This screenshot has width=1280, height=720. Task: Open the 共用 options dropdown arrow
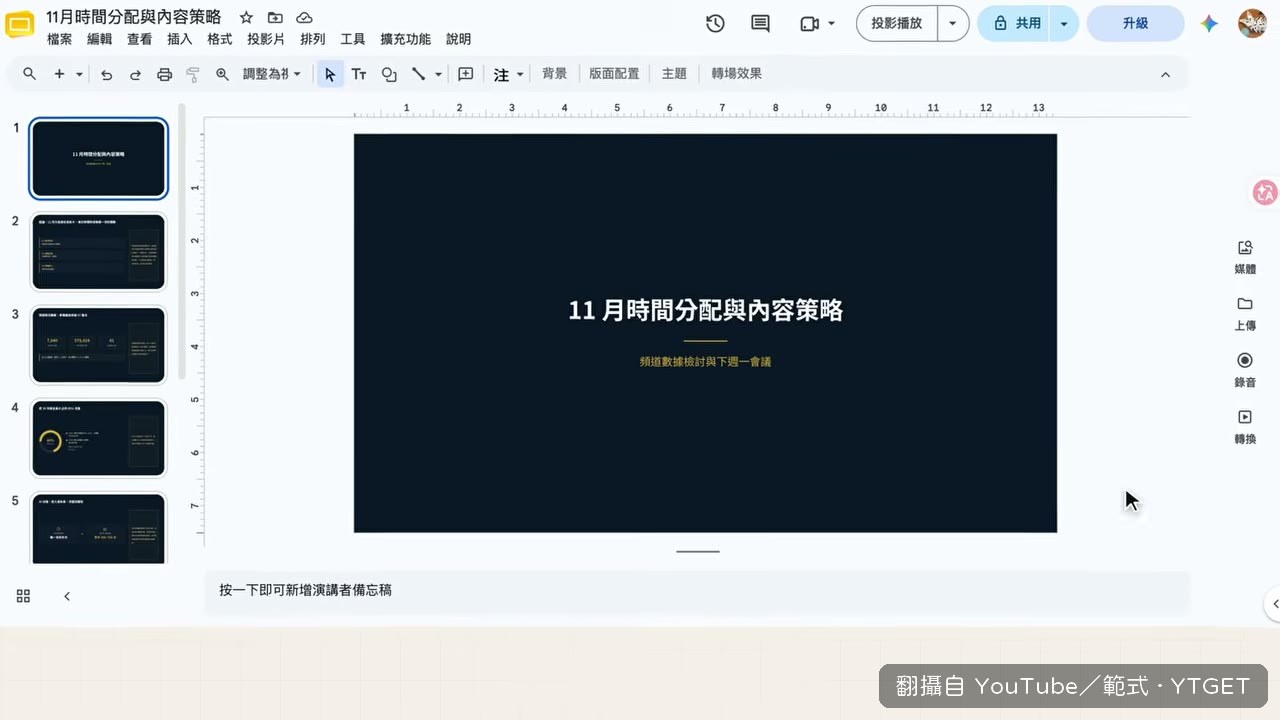pyautogui.click(x=1064, y=23)
